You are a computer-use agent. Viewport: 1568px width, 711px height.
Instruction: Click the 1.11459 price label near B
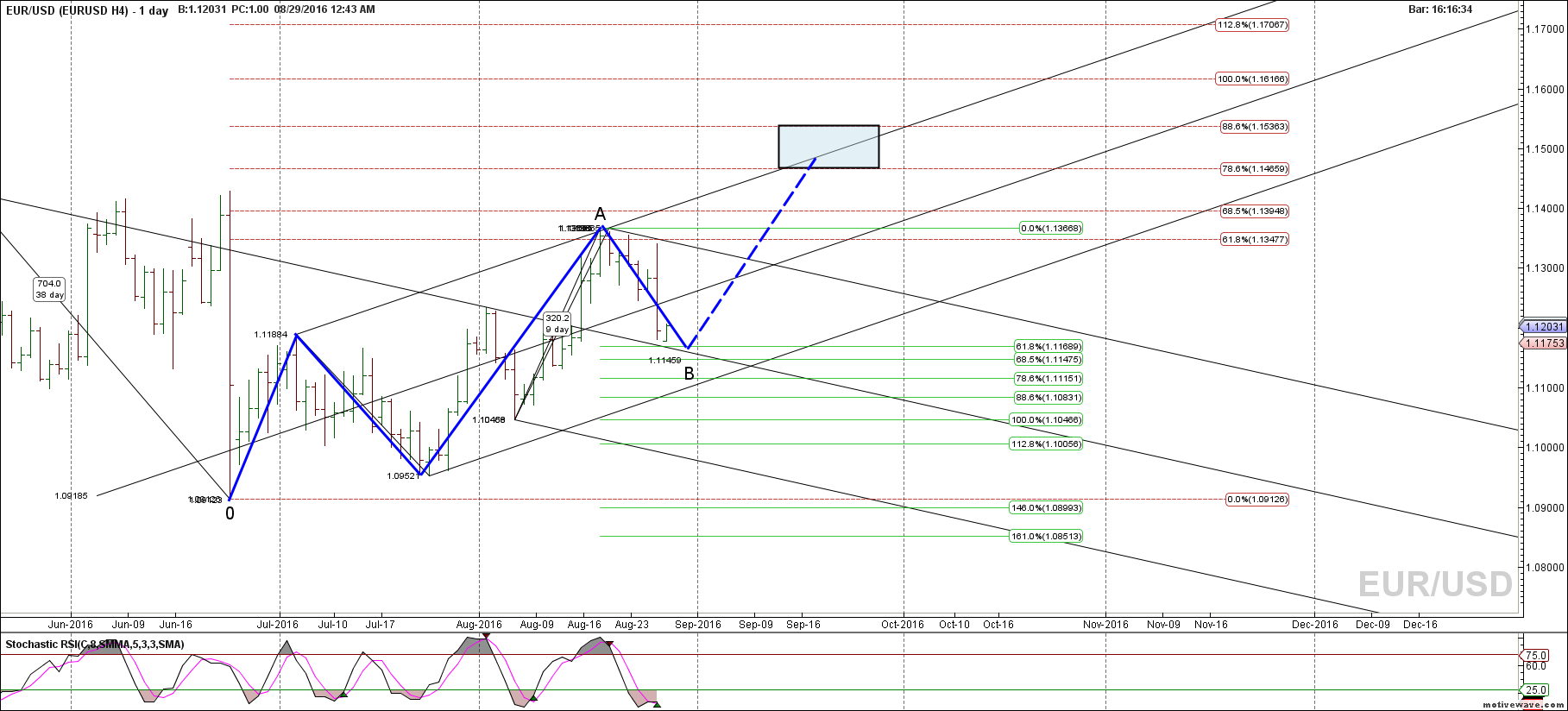[x=664, y=361]
